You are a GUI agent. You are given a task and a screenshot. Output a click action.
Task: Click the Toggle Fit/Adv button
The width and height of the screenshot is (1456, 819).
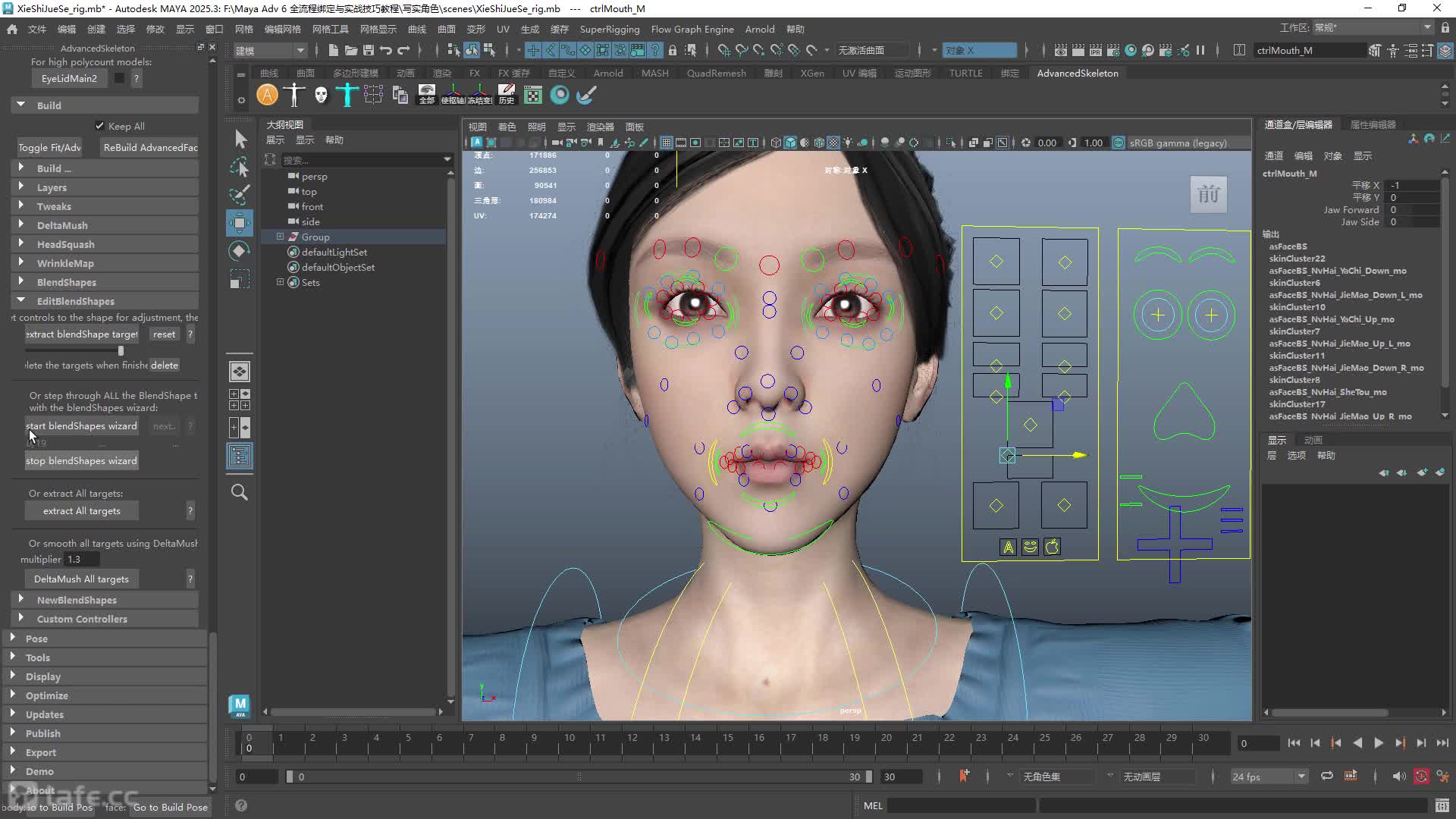(x=49, y=147)
